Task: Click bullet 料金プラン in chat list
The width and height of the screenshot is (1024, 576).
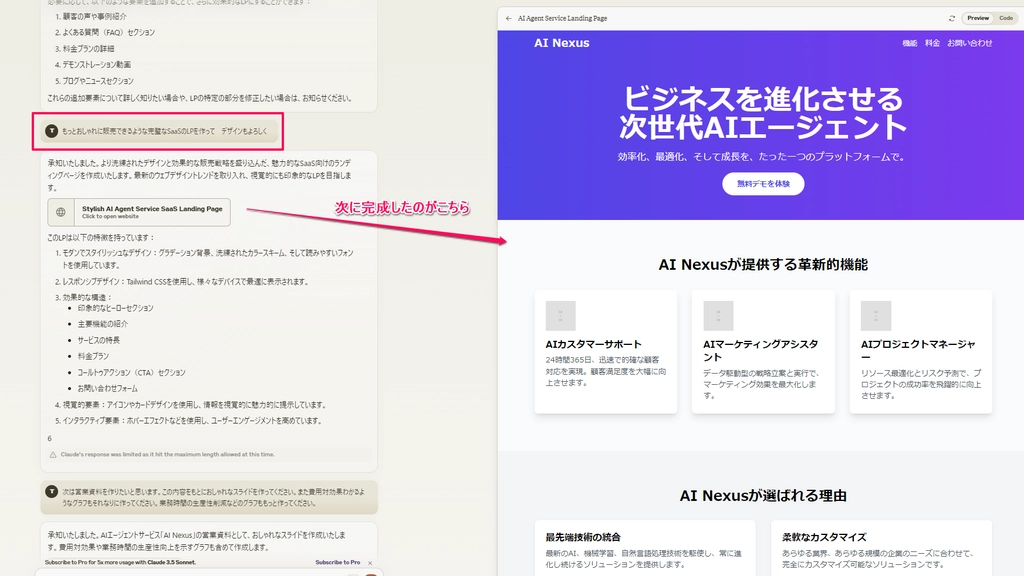Action: click(93, 357)
